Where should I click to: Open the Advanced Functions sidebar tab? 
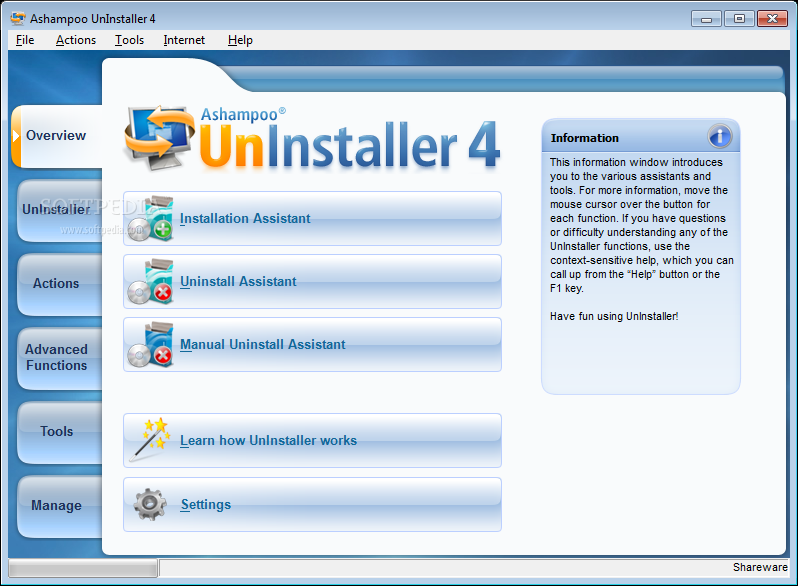click(x=60, y=357)
